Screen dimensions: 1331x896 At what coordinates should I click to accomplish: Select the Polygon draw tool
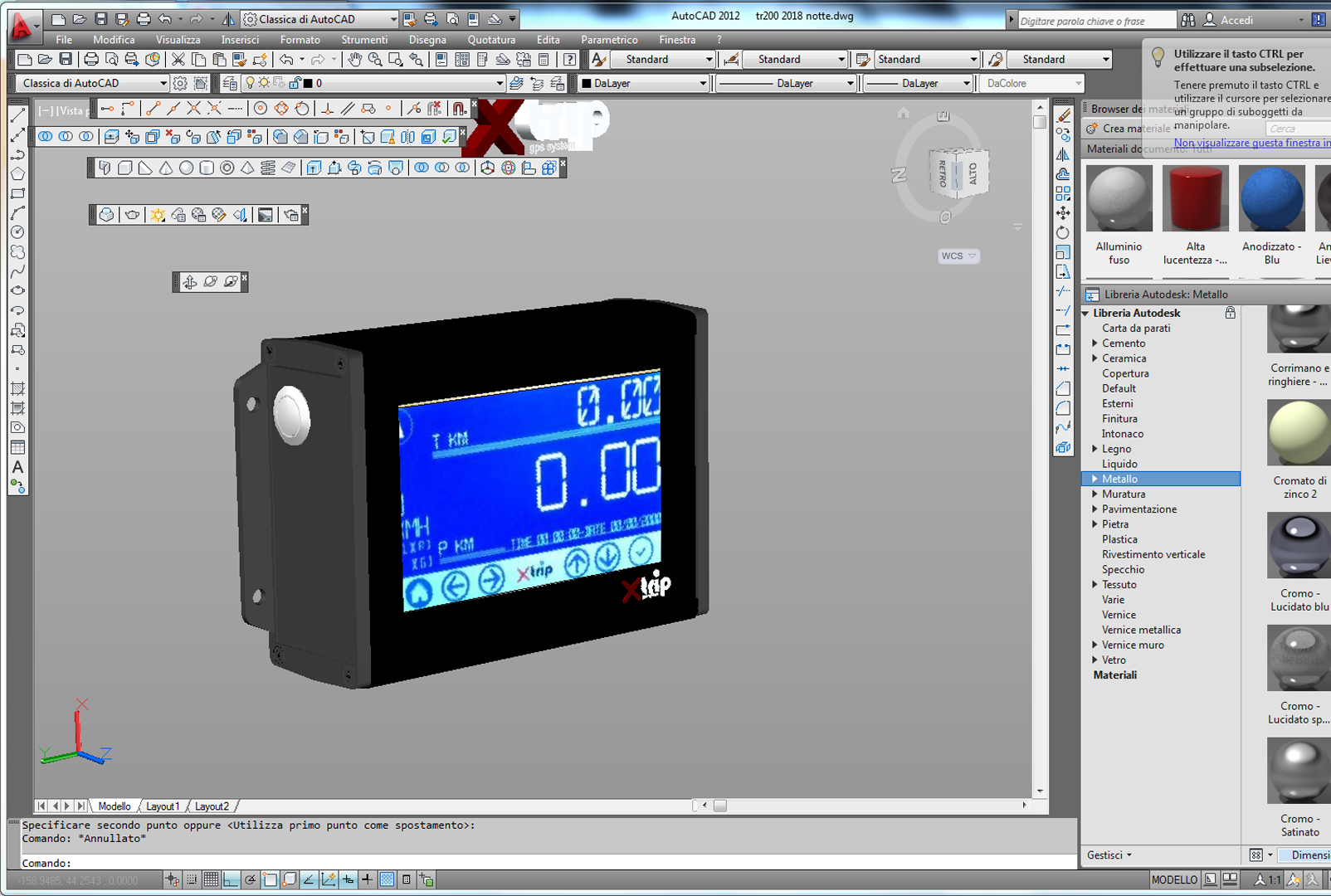pyautogui.click(x=17, y=173)
